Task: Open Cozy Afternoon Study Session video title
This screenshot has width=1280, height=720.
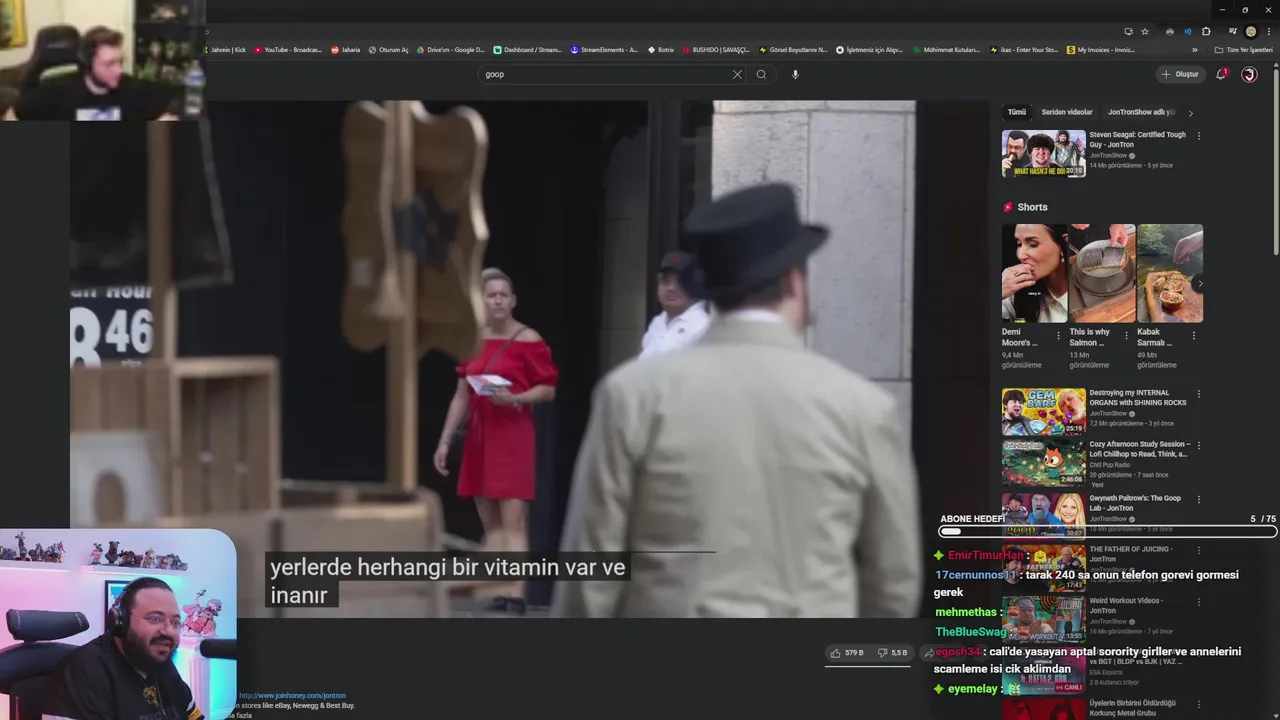Action: (x=1139, y=449)
